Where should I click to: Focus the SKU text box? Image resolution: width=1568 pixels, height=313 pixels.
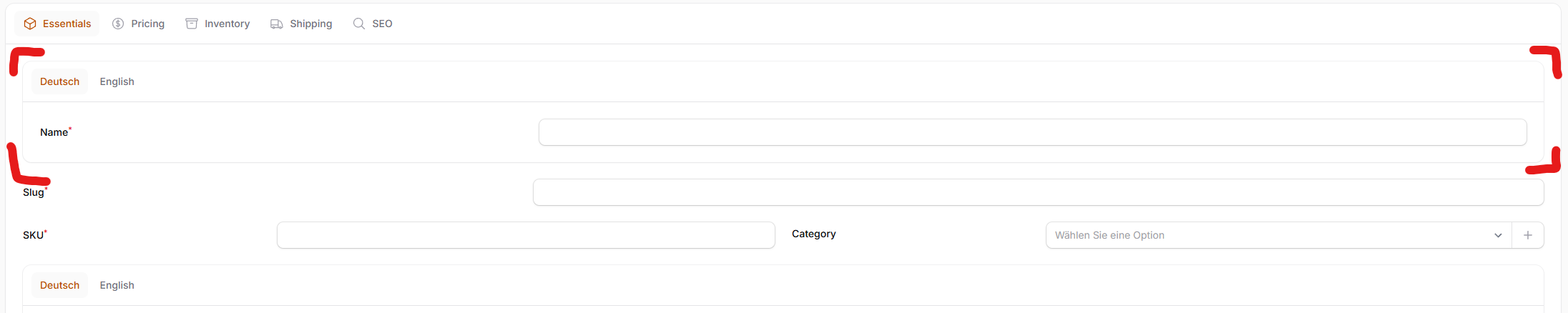coord(526,235)
